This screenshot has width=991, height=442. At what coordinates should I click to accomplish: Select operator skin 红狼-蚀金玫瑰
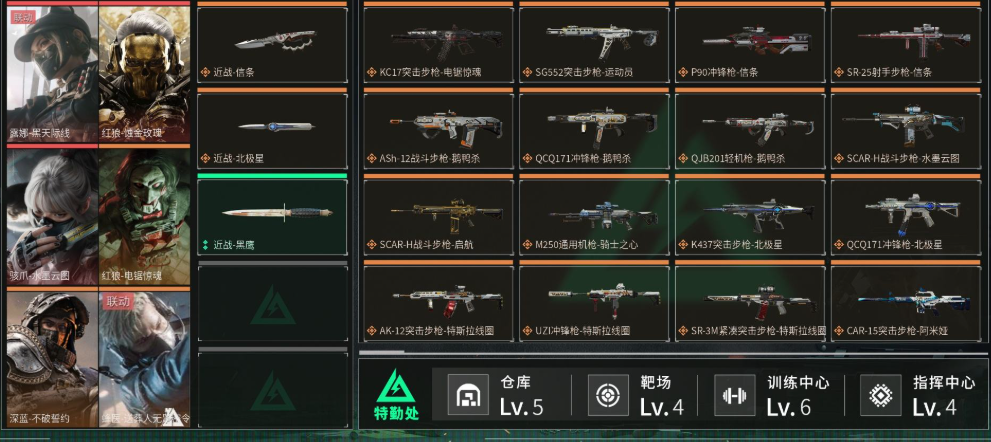145,73
